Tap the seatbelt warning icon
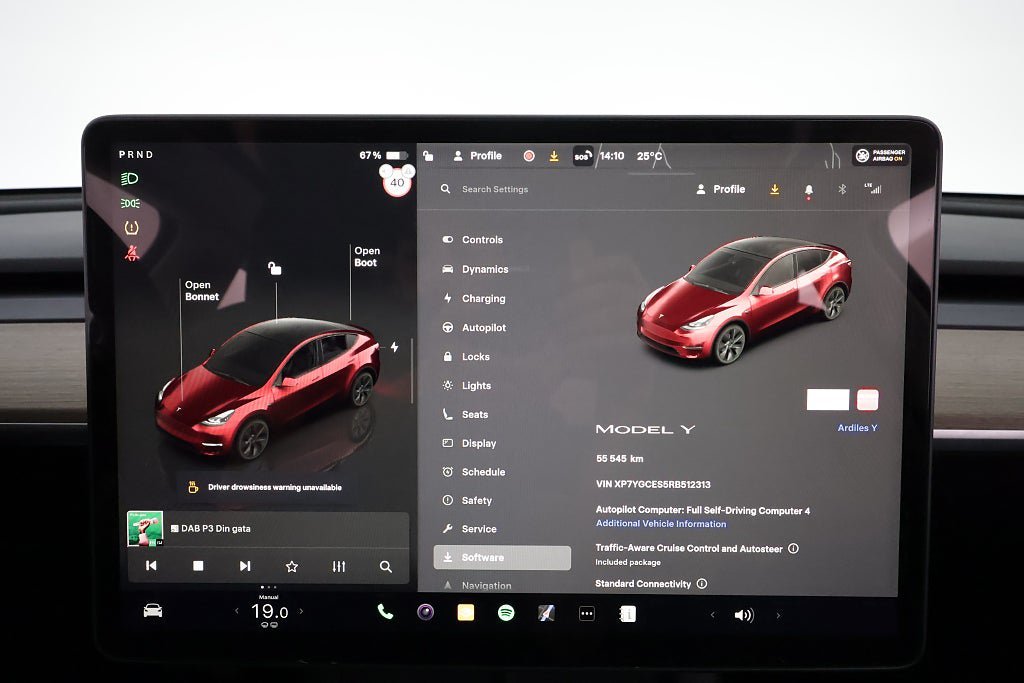Viewport: 1024px width, 683px height. click(131, 253)
